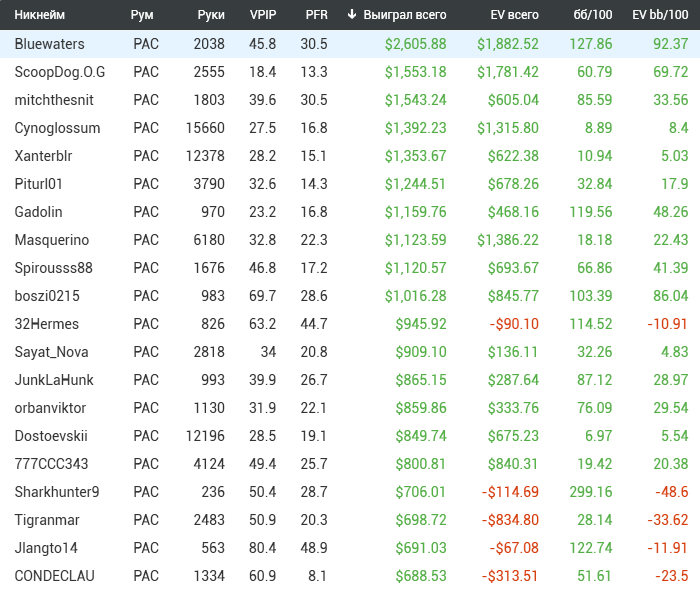
Task: Sort table by VPIP column header
Action: coord(263,15)
